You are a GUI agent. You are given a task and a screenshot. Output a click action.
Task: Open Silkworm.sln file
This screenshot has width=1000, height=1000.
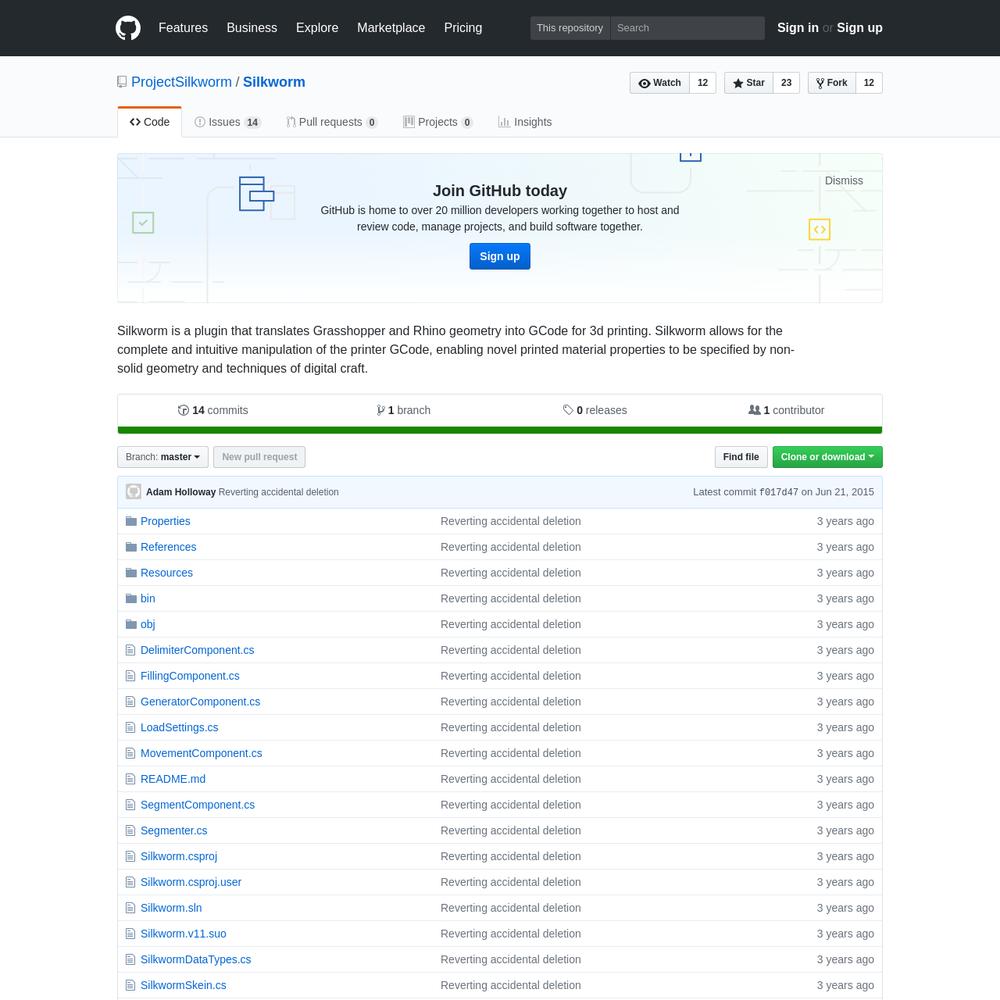[171, 908]
